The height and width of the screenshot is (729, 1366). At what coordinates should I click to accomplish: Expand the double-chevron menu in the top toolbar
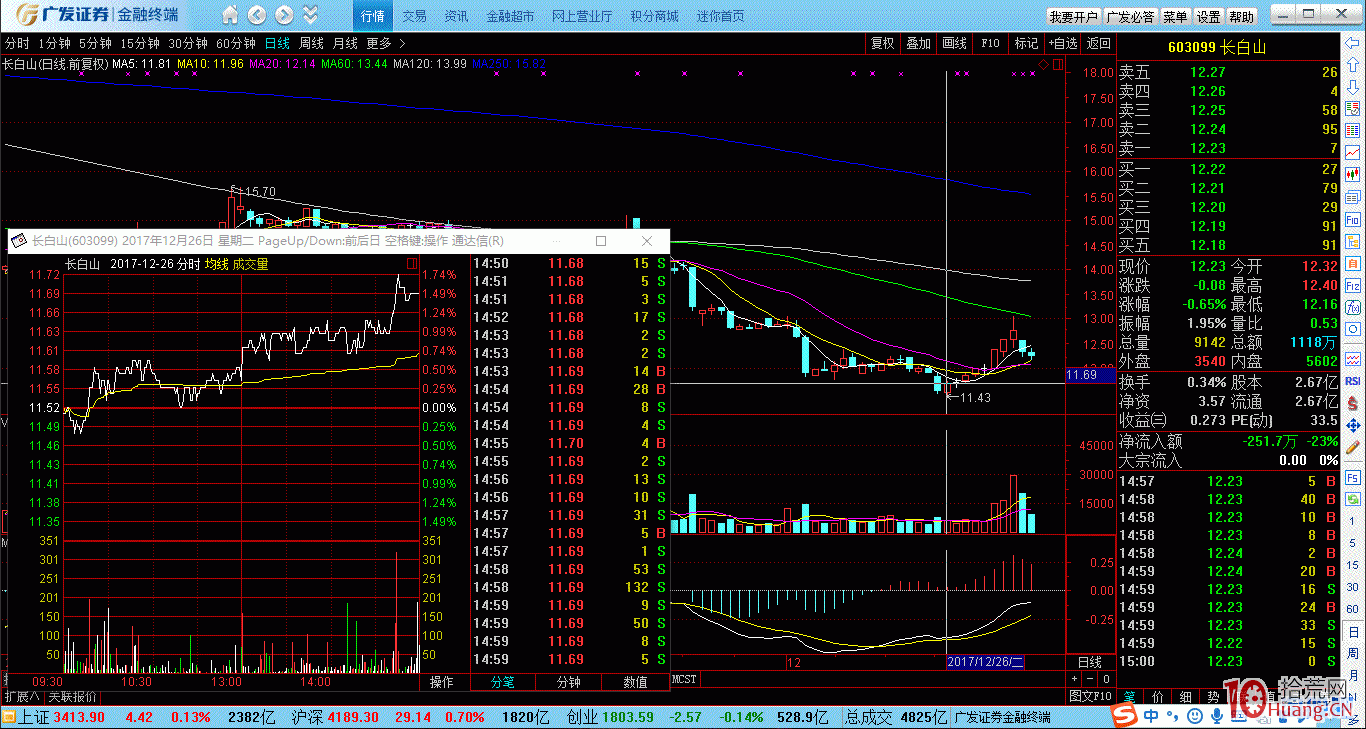click(311, 15)
